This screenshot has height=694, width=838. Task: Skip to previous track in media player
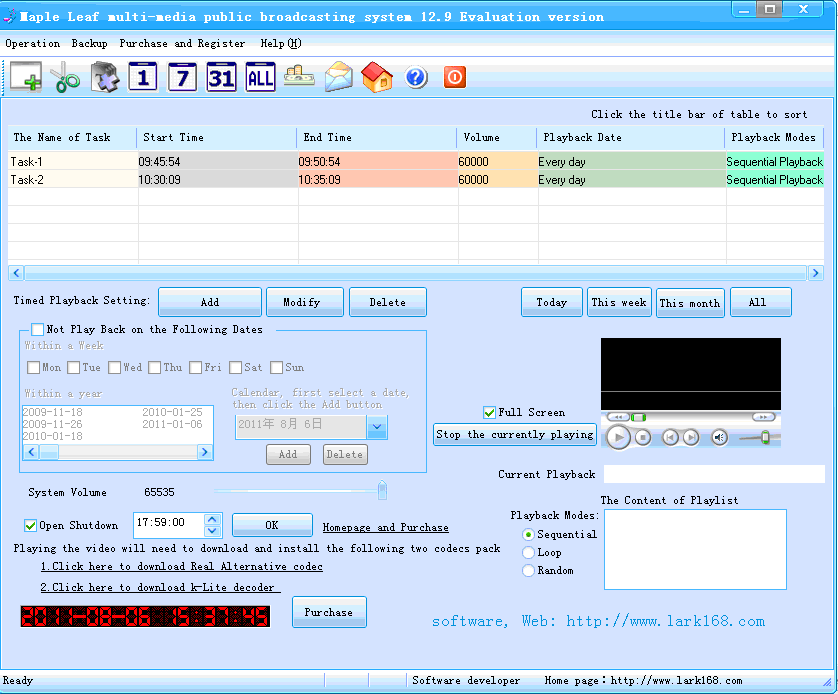coord(670,438)
